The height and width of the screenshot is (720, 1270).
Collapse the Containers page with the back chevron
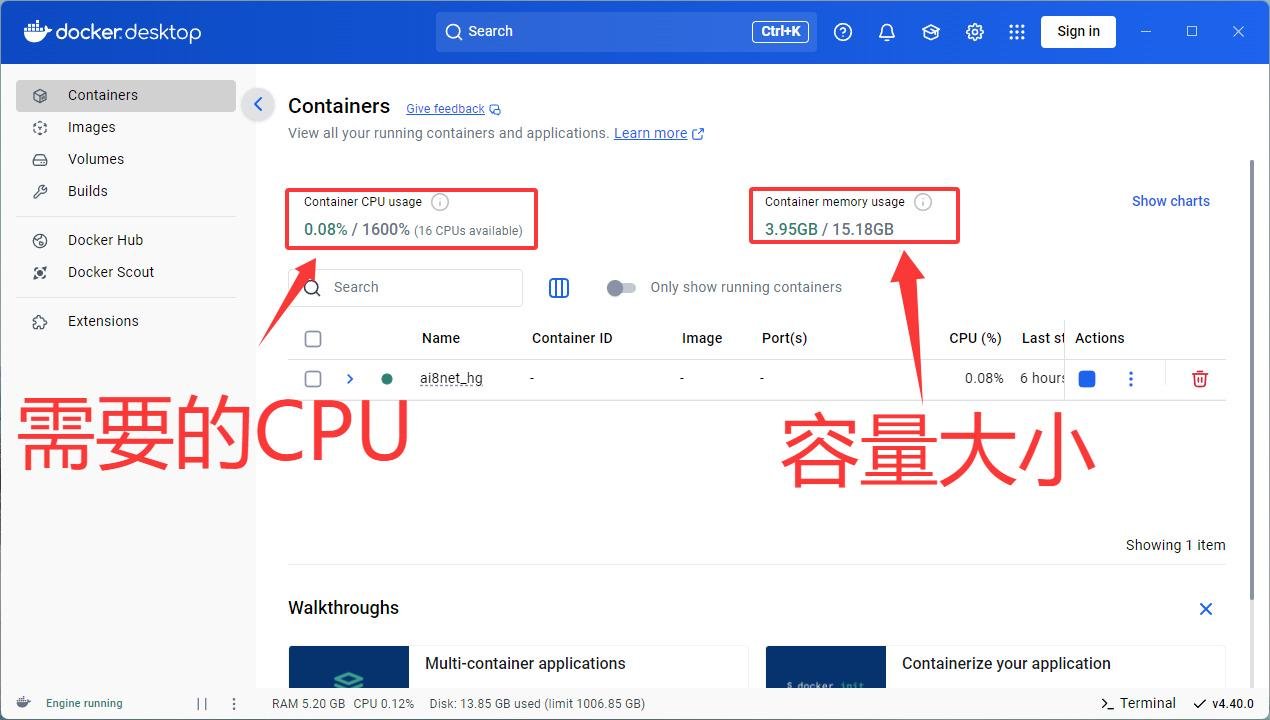point(258,104)
